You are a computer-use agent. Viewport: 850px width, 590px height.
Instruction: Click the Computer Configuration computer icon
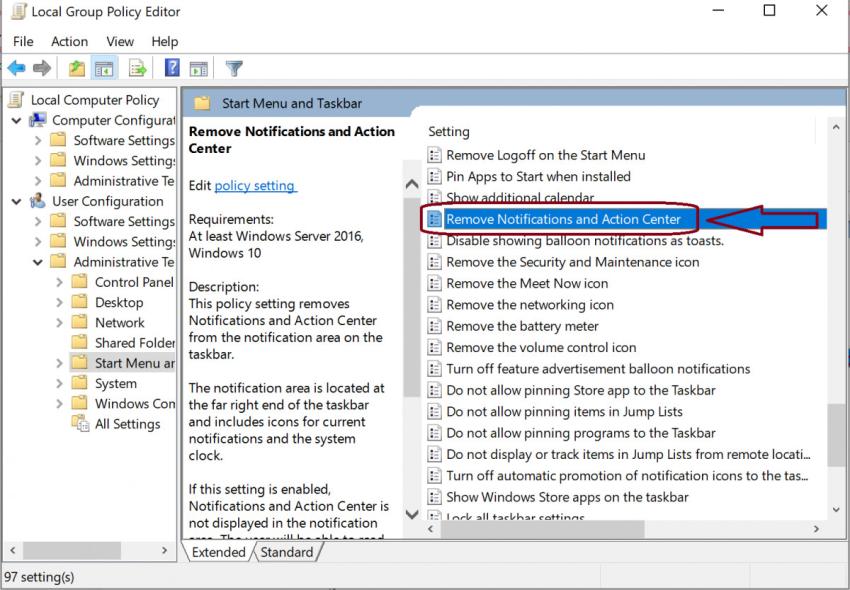click(37, 120)
